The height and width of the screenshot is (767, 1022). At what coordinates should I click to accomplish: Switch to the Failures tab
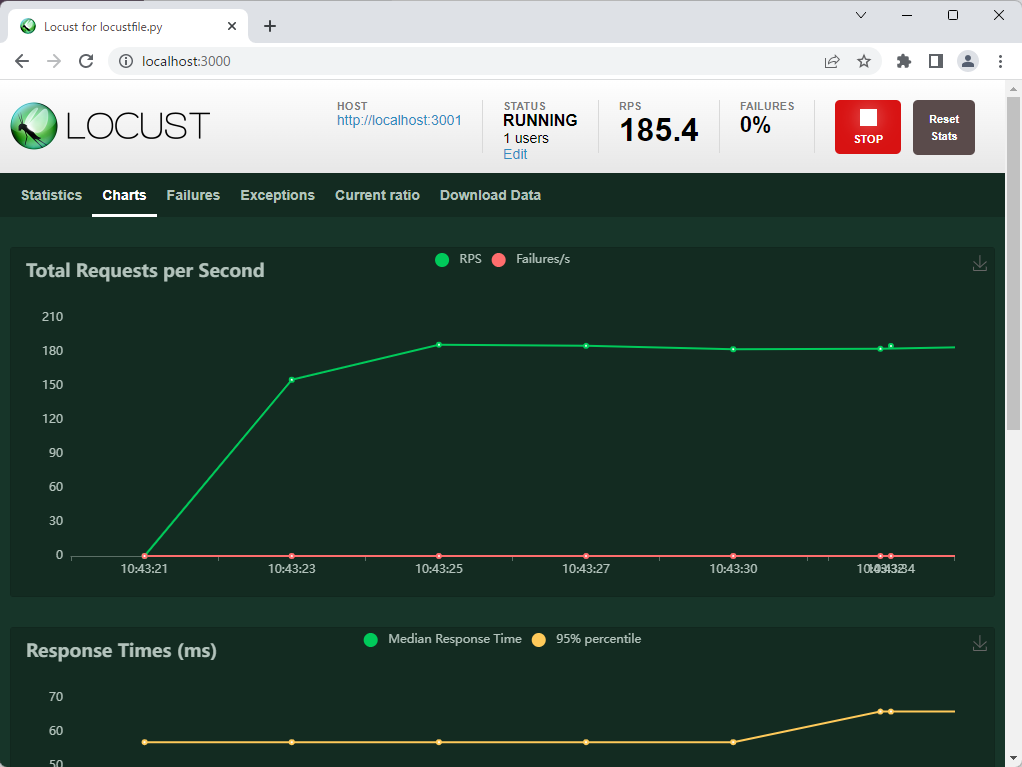click(192, 195)
